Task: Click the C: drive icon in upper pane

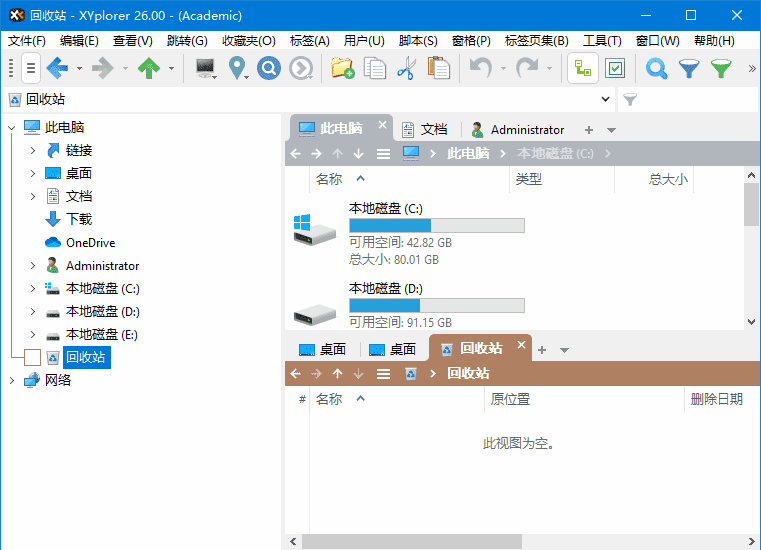Action: point(314,230)
